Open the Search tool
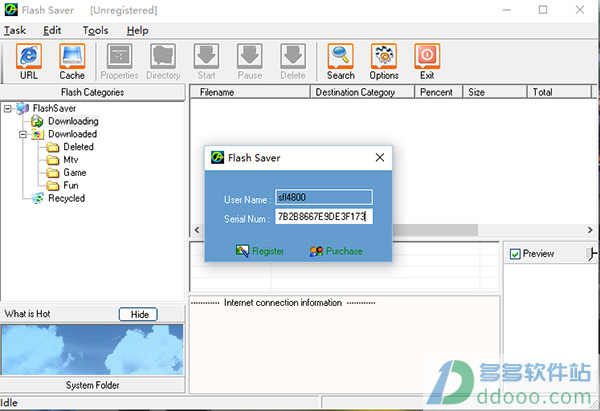The height and width of the screenshot is (411, 600). click(x=341, y=62)
